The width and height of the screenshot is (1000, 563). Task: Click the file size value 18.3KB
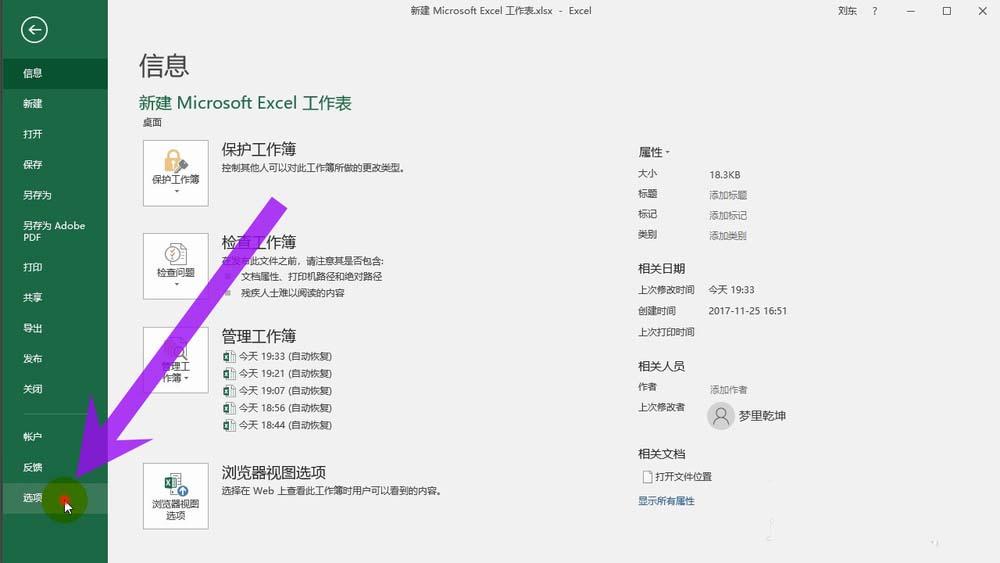point(724,175)
